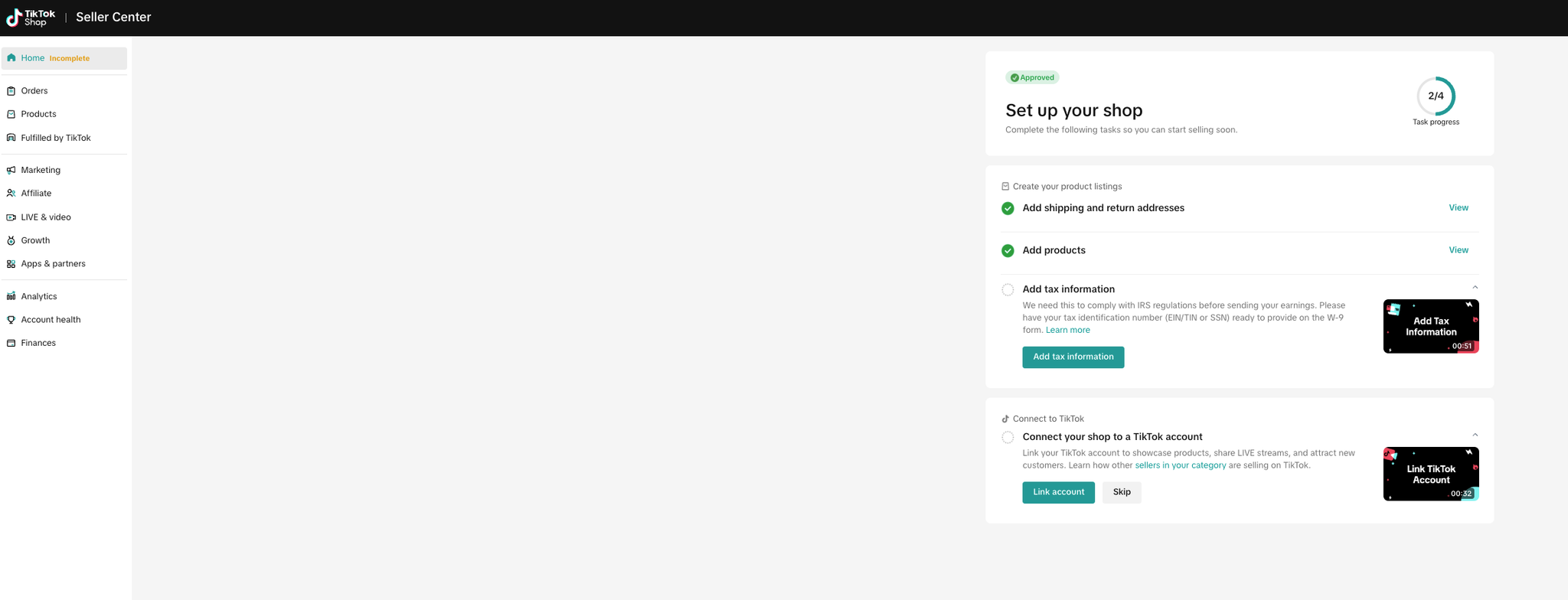Toggle the empty circle for Add tax information
1568x600 pixels.
click(x=1008, y=289)
